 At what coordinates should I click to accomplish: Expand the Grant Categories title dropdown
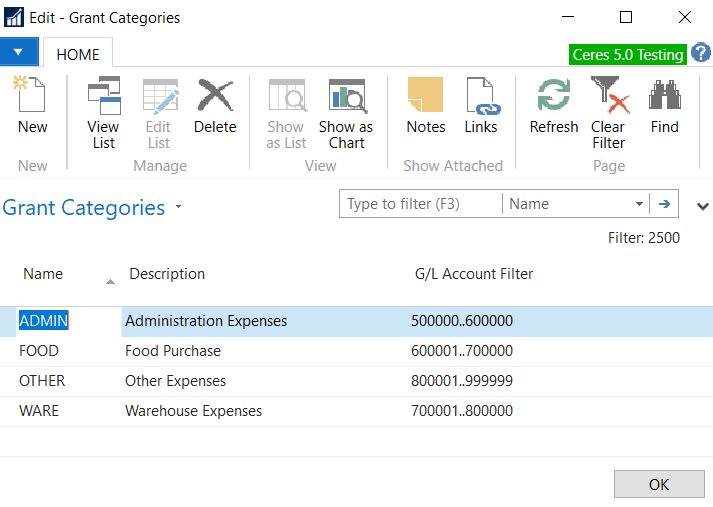pyautogui.click(x=179, y=208)
